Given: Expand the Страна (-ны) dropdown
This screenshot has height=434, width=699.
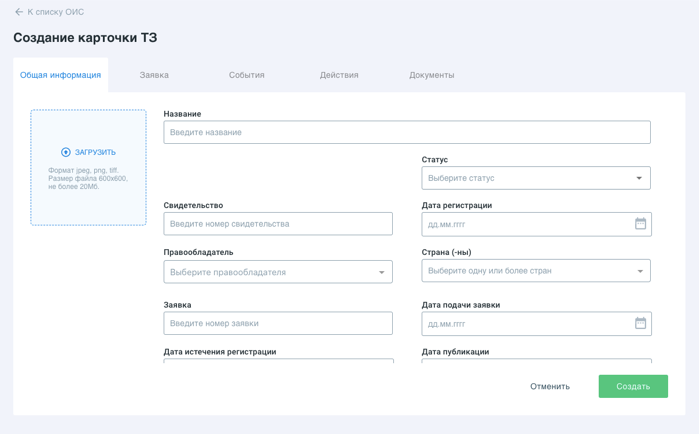Looking at the screenshot, I should (x=640, y=271).
